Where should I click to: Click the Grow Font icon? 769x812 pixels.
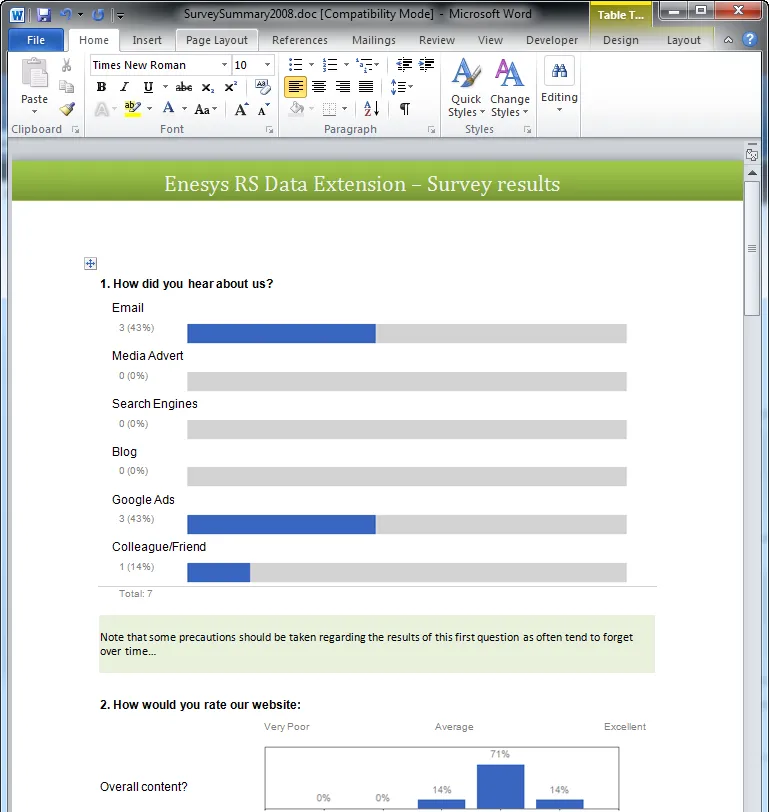241,109
